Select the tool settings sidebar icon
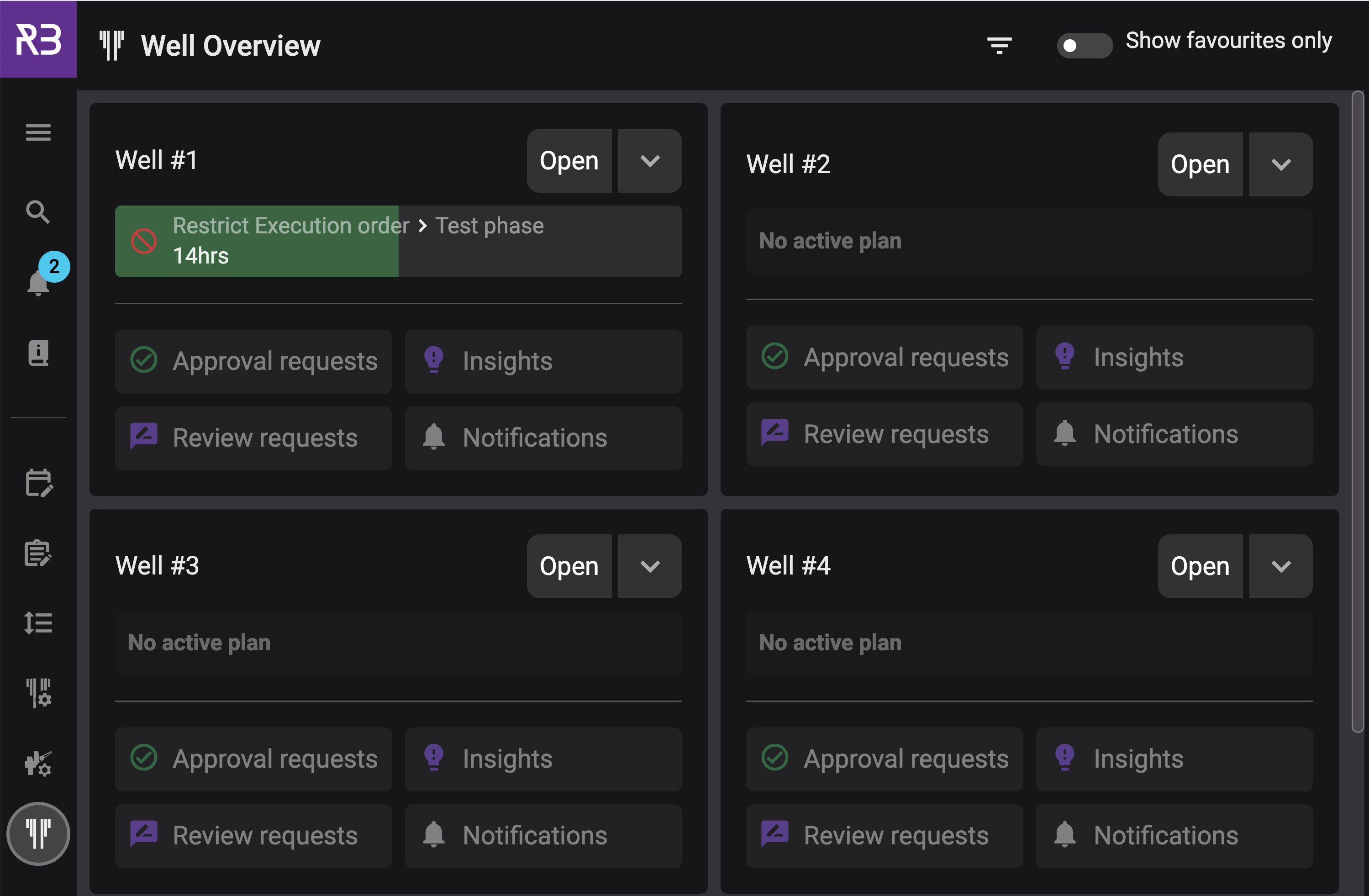 click(38, 763)
